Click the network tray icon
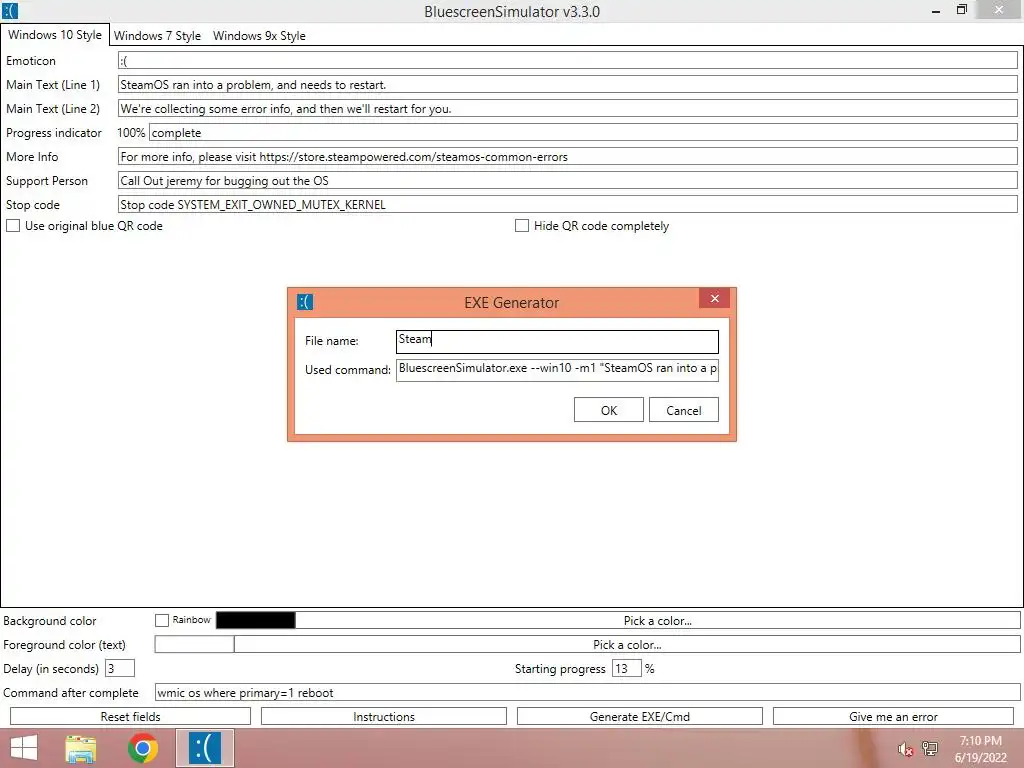Screen dimensions: 1024x768 [929, 749]
